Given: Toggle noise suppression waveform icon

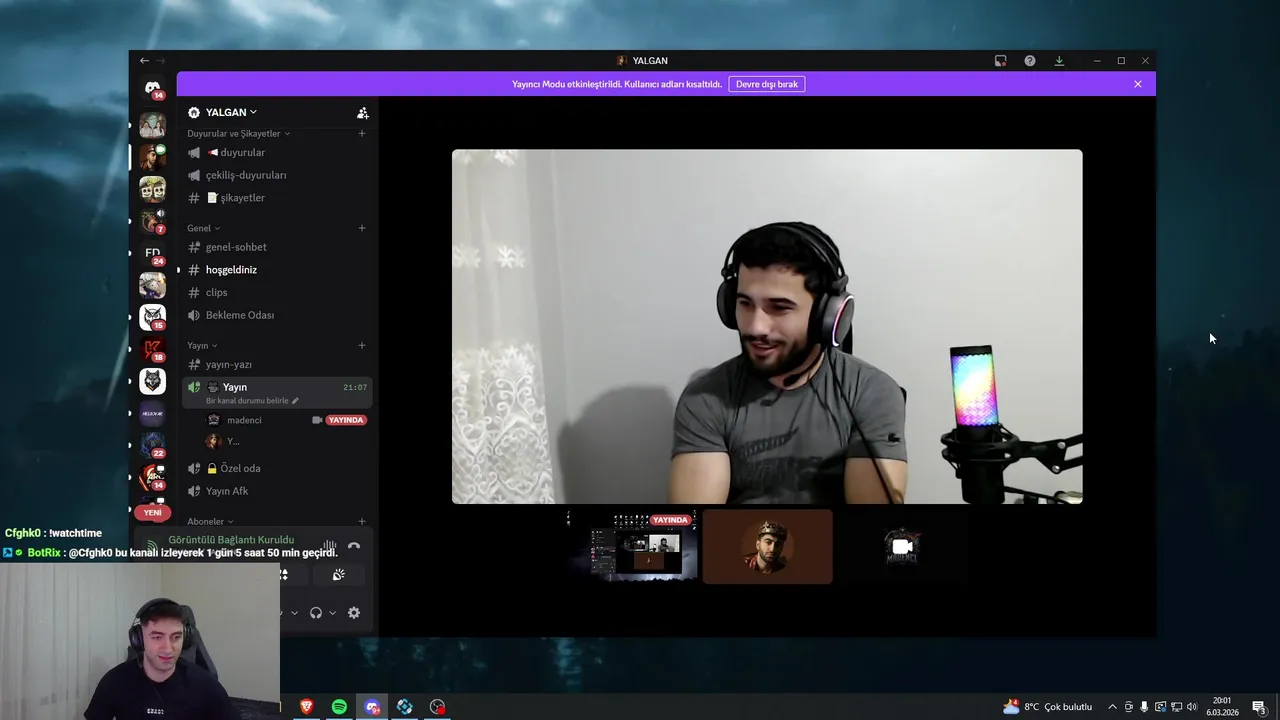Looking at the screenshot, I should coord(329,547).
